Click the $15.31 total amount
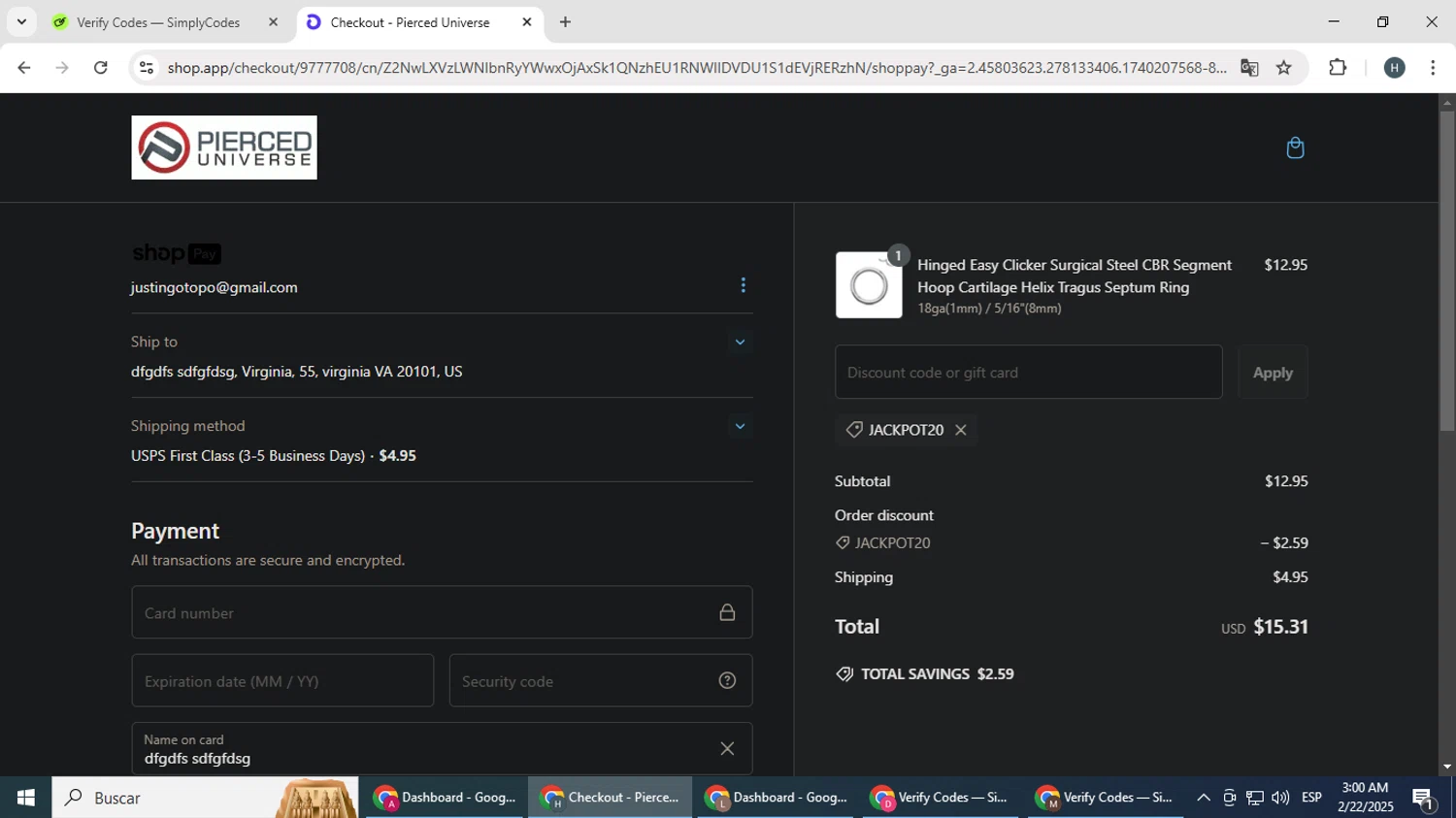 click(x=1280, y=627)
